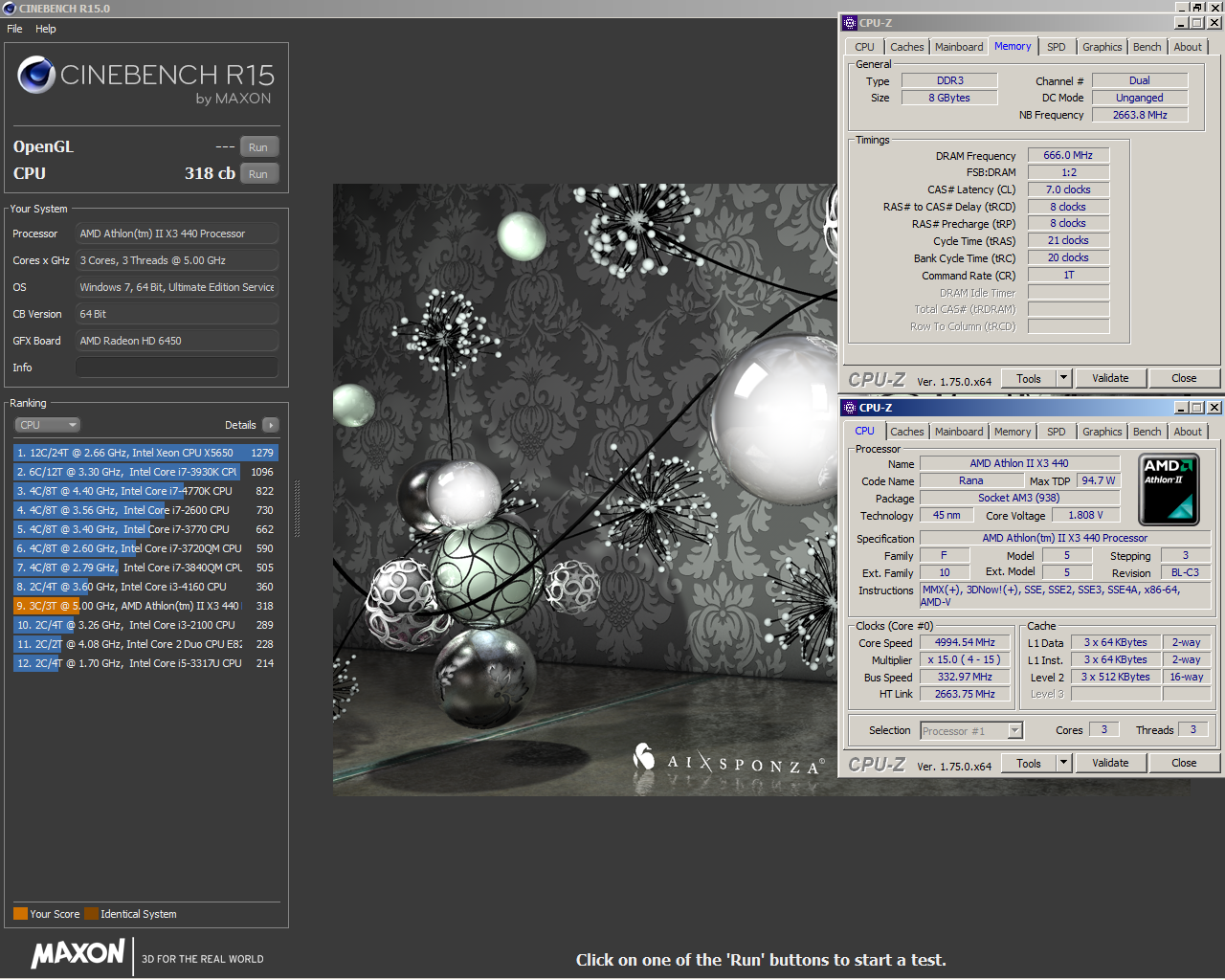Open About tab in lower CPU-Z window
The height and width of the screenshot is (980, 1225).
(1188, 432)
